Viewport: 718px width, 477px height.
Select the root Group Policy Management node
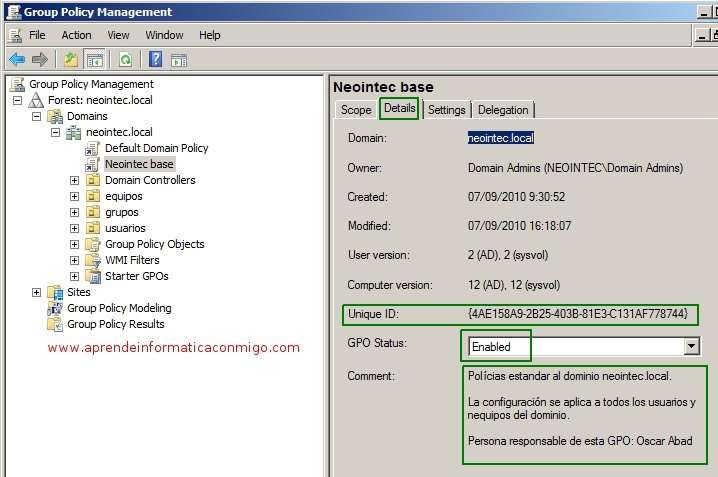(x=91, y=84)
